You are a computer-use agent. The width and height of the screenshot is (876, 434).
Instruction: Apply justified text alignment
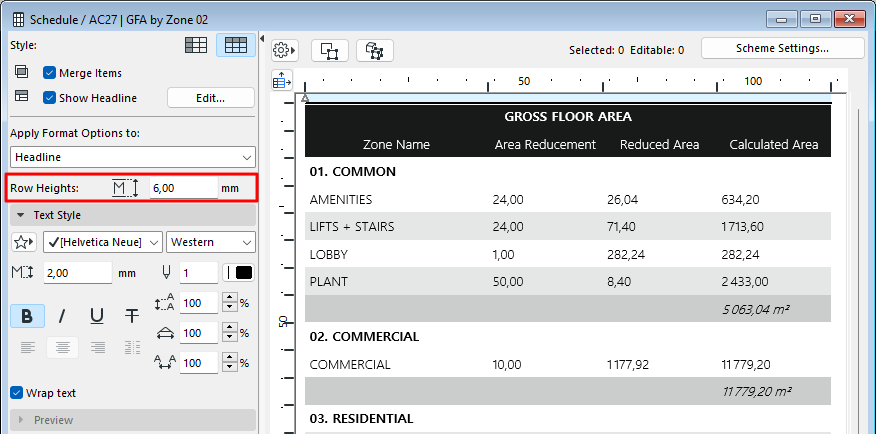click(x=132, y=347)
